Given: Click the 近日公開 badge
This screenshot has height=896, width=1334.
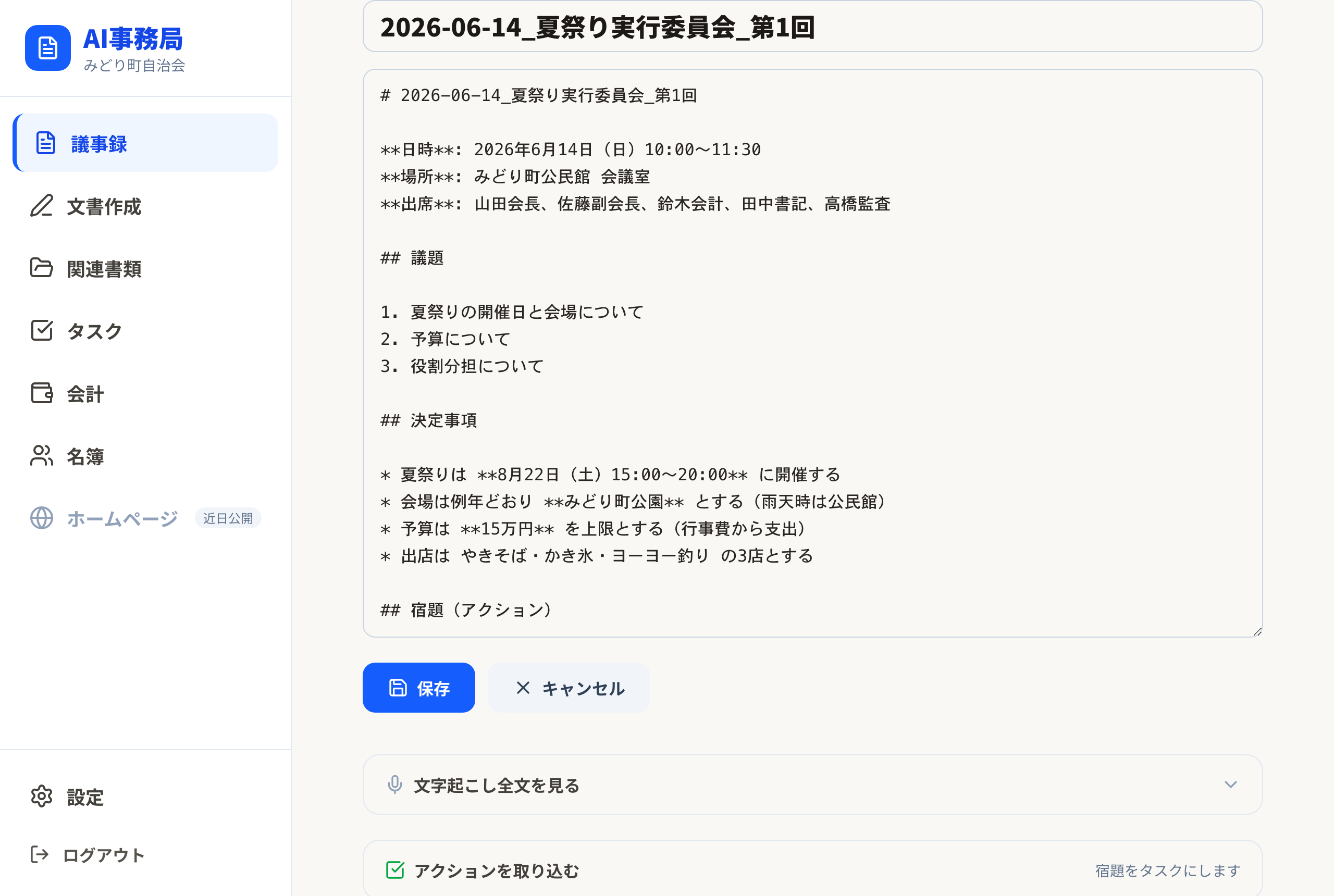Looking at the screenshot, I should click(228, 518).
